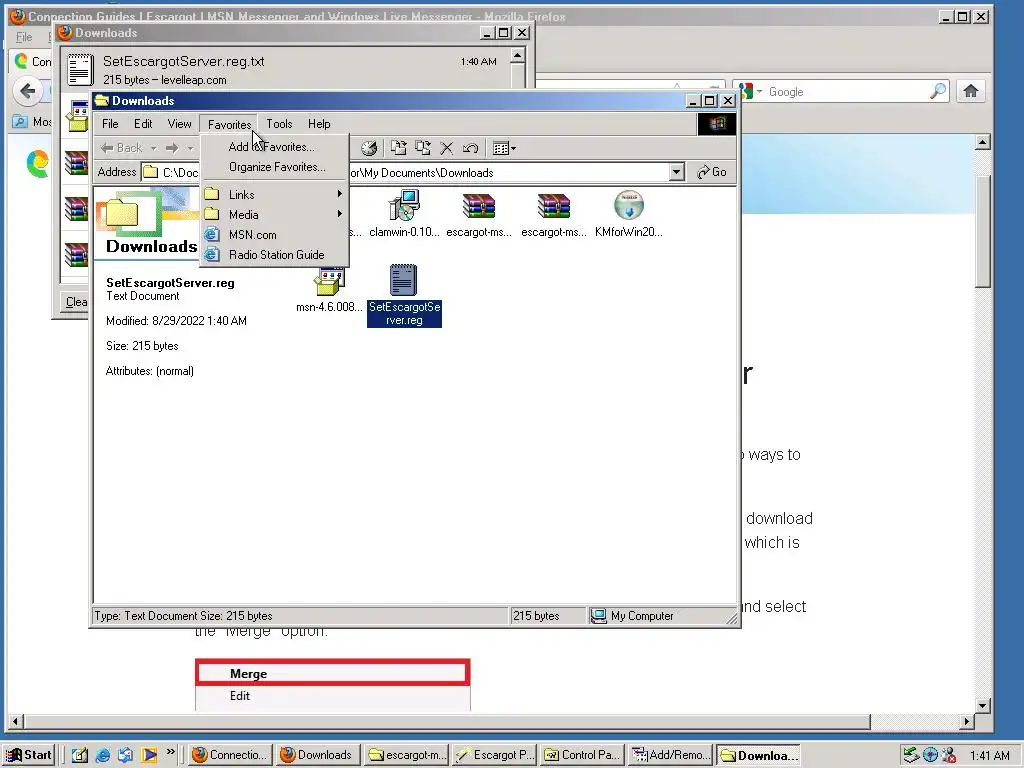Click Show Desktop quick launch icon
Viewport: 1024px width, 768px height.
coord(80,755)
